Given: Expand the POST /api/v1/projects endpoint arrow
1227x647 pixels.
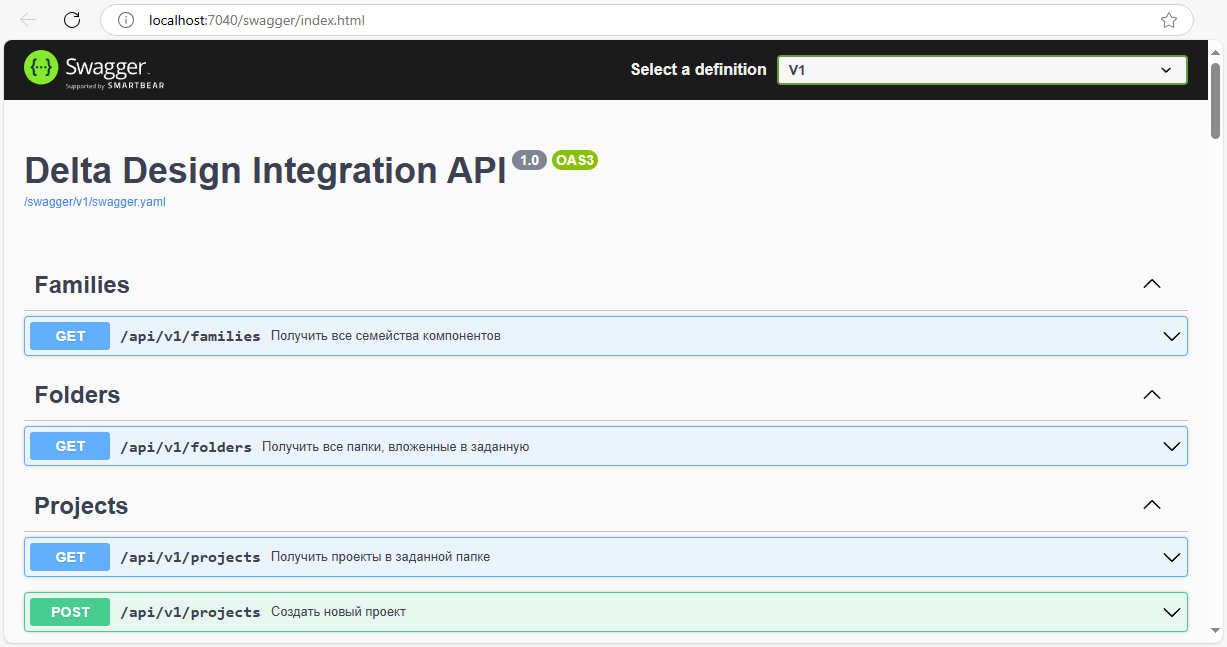Looking at the screenshot, I should 1172,612.
